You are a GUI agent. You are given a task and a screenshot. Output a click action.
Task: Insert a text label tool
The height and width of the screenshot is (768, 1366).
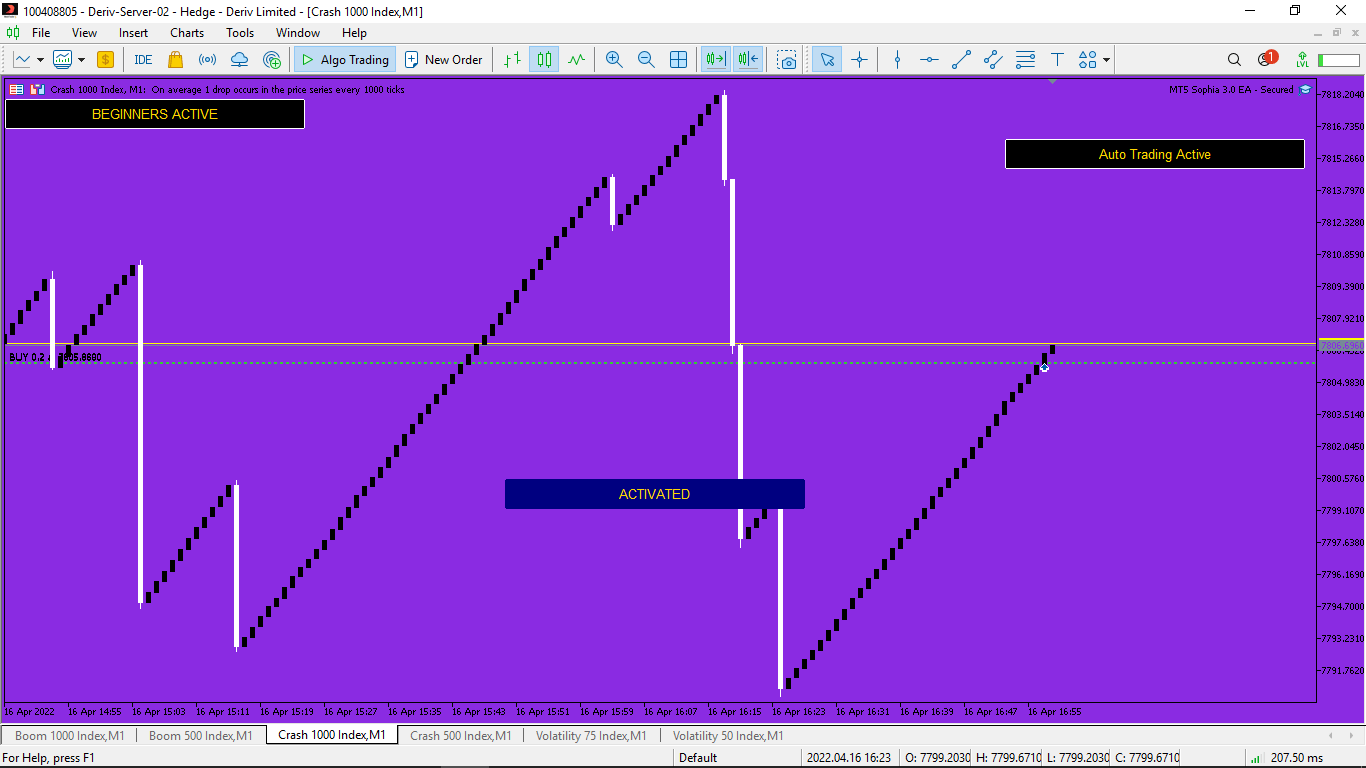(x=1057, y=60)
